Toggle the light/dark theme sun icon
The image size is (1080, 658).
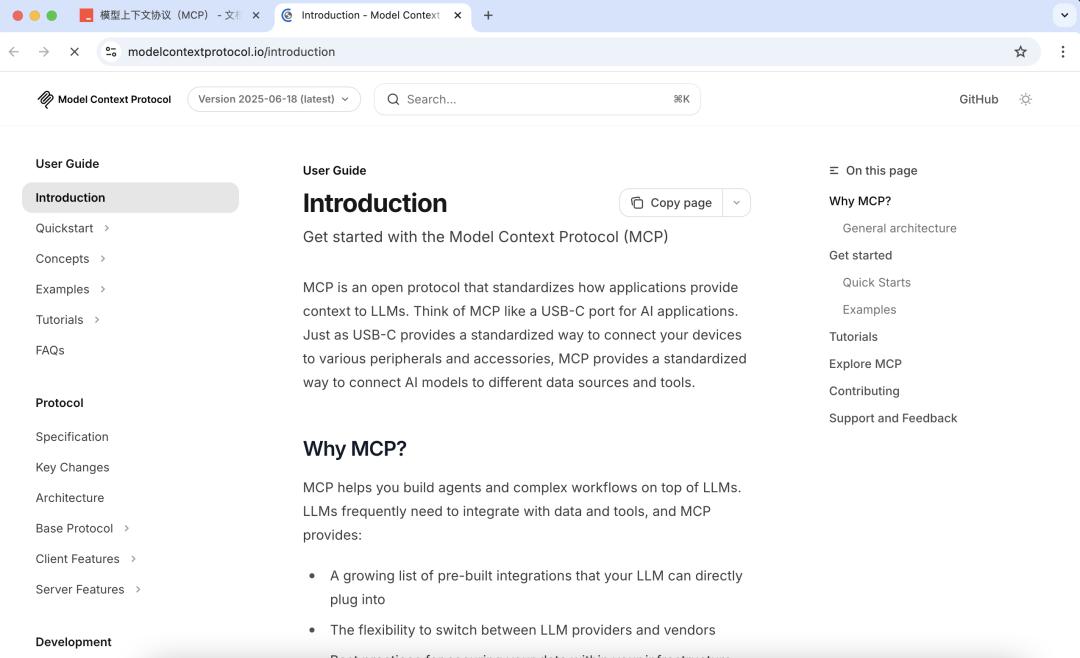tap(1025, 99)
